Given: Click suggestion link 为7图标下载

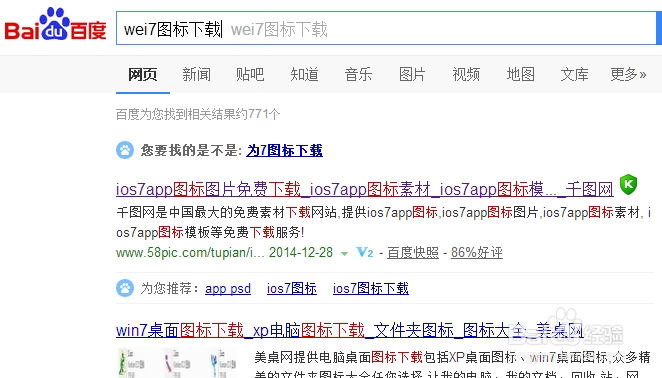Looking at the screenshot, I should (285, 150).
